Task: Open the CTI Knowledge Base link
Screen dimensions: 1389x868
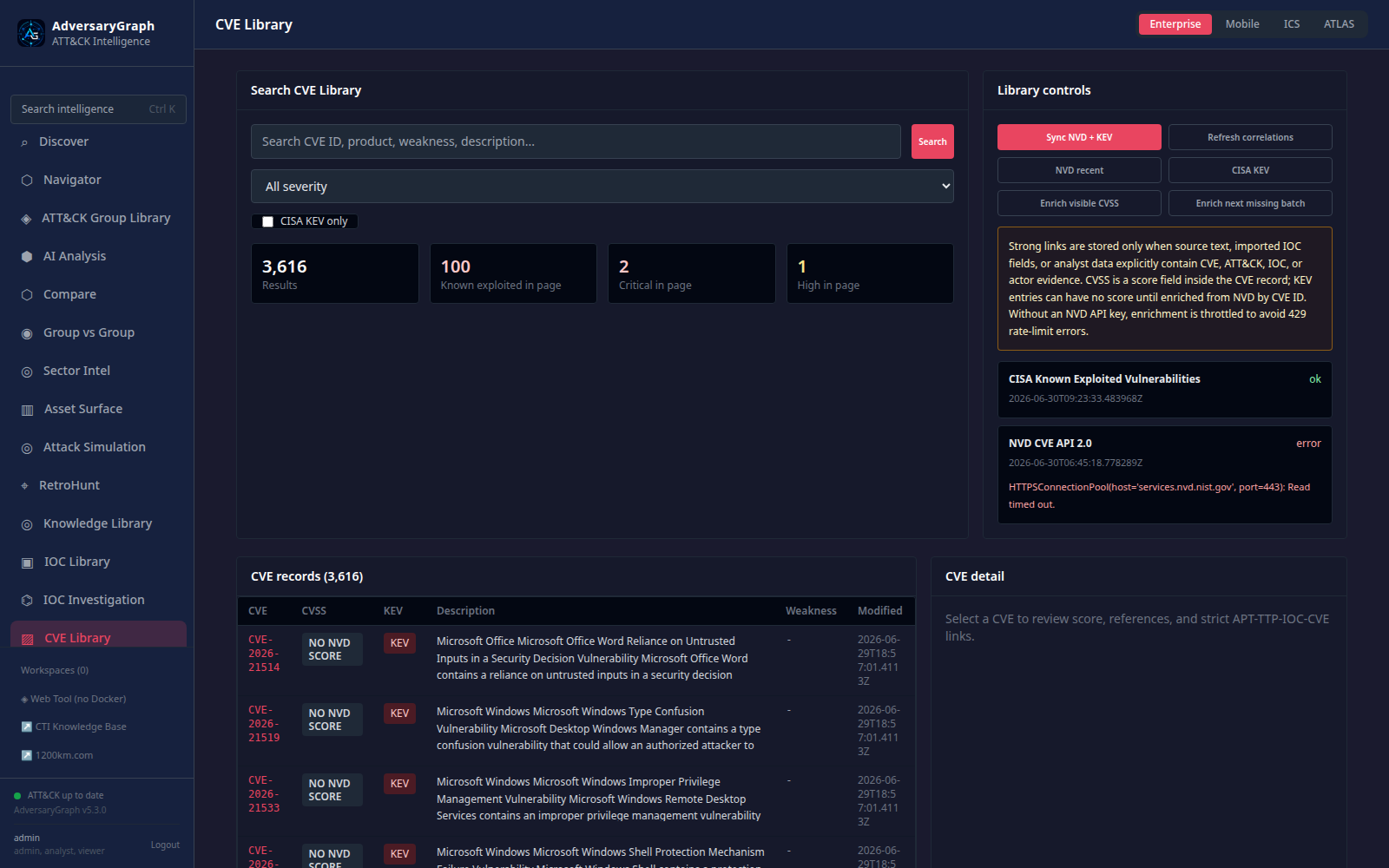Action: pyautogui.click(x=74, y=727)
